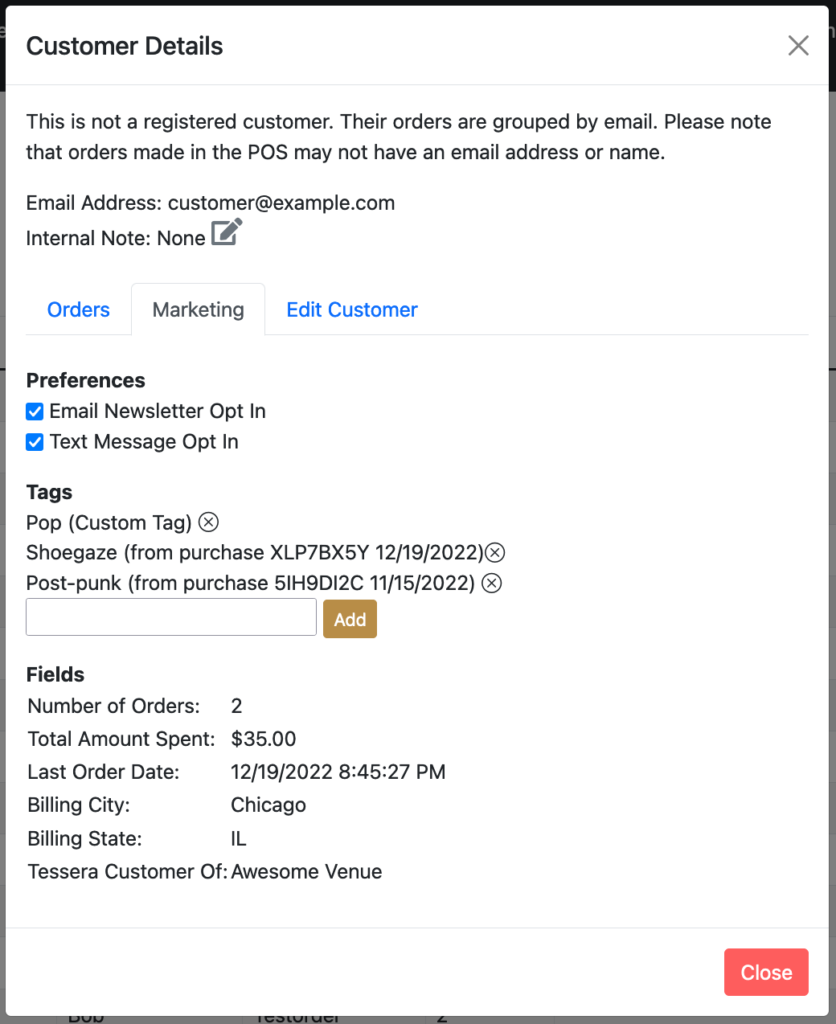Select the Marketing tab
The image size is (836, 1024).
tap(198, 310)
